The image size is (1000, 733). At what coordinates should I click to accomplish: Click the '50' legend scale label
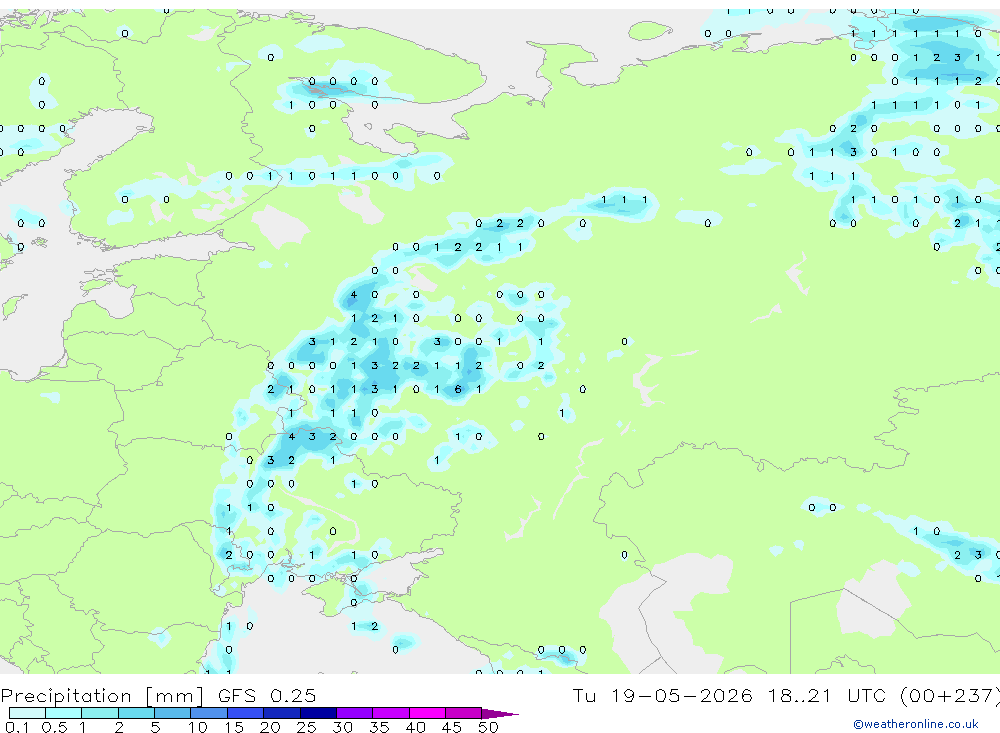pos(488,727)
